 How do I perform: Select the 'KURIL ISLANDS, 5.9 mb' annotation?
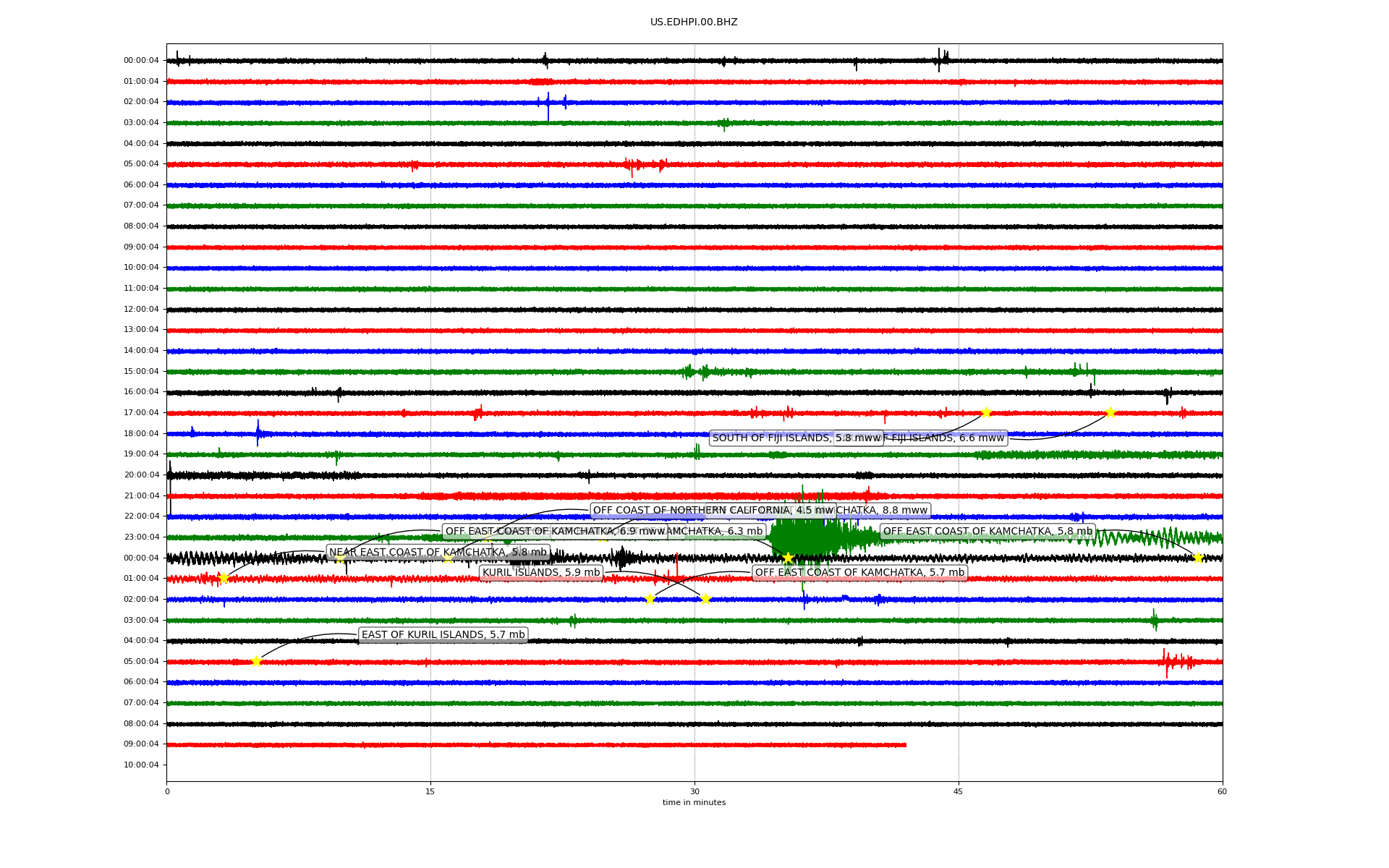(x=541, y=573)
